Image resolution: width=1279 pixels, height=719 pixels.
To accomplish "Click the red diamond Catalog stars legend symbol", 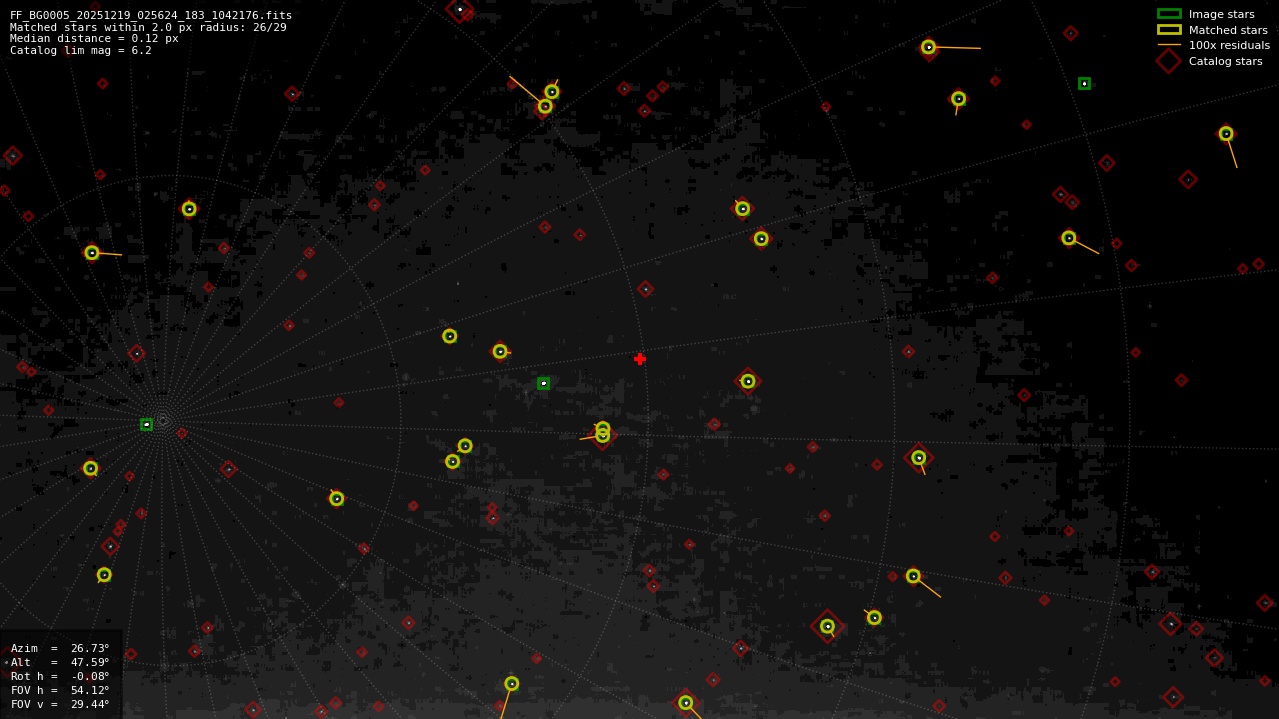I will [x=1168, y=61].
